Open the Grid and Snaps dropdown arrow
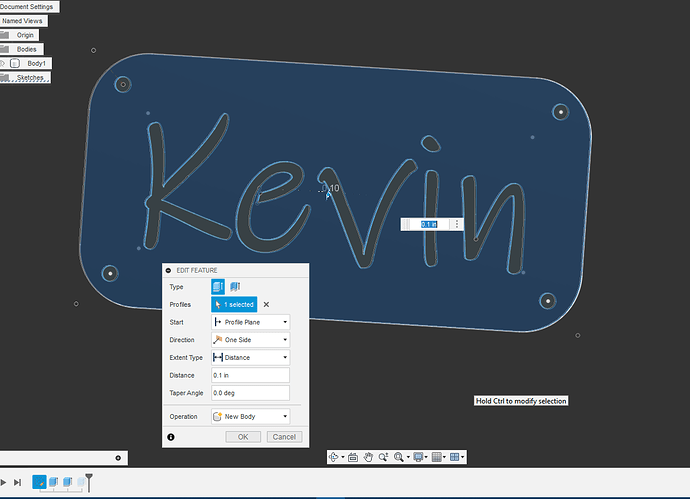The width and height of the screenshot is (690, 499). tap(444, 458)
